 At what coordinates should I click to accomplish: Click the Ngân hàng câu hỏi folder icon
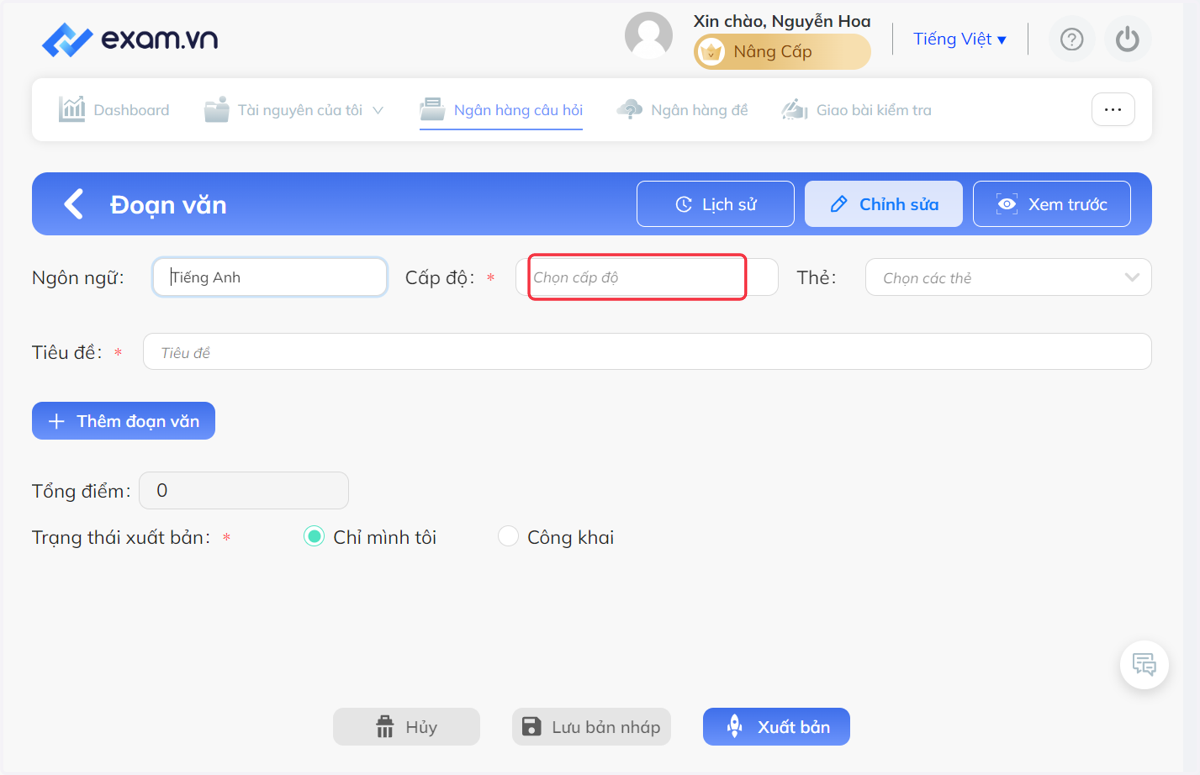[432, 109]
